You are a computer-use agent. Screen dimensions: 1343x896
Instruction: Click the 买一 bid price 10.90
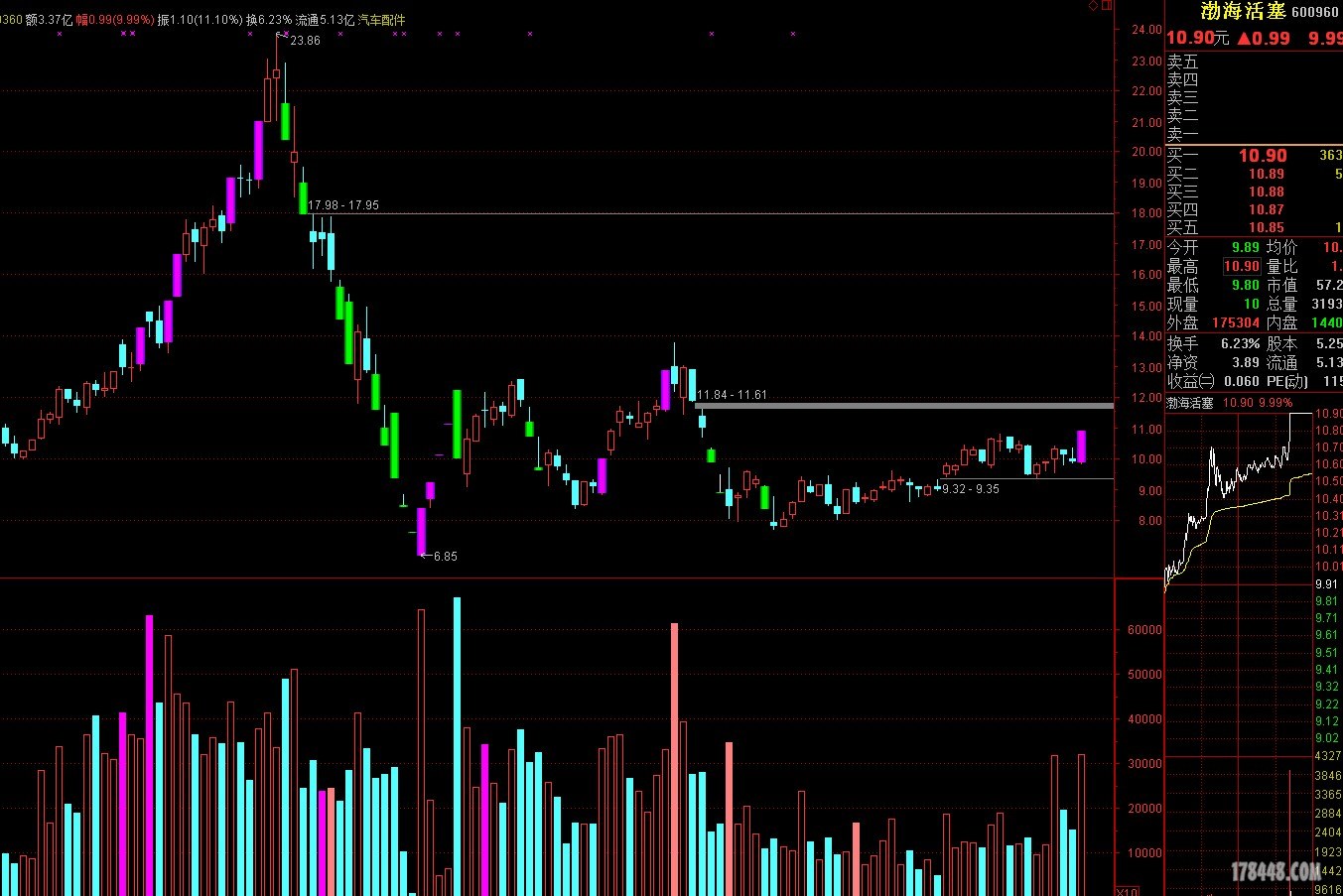[x=1263, y=156]
